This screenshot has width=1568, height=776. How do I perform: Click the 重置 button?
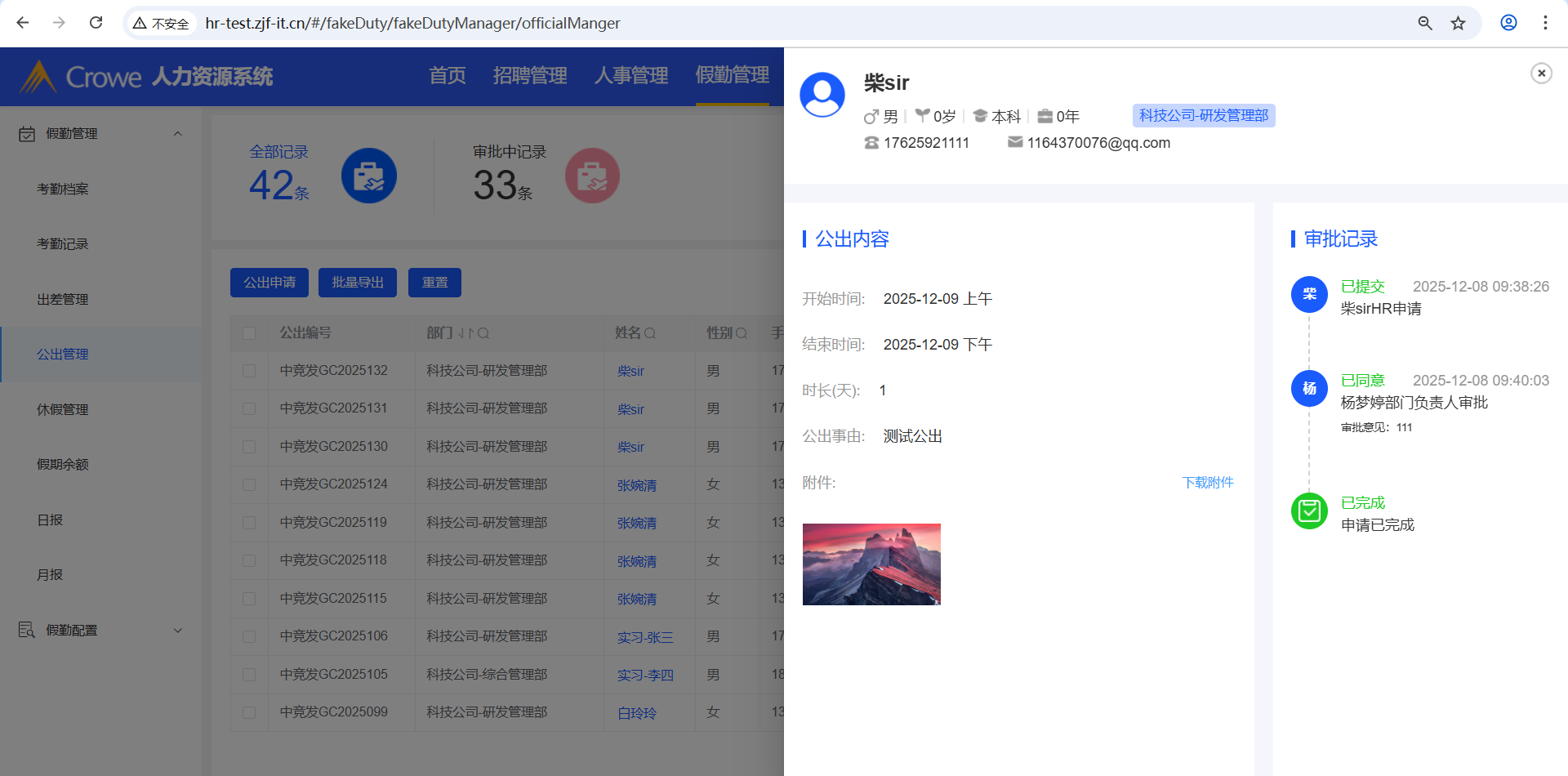[434, 283]
